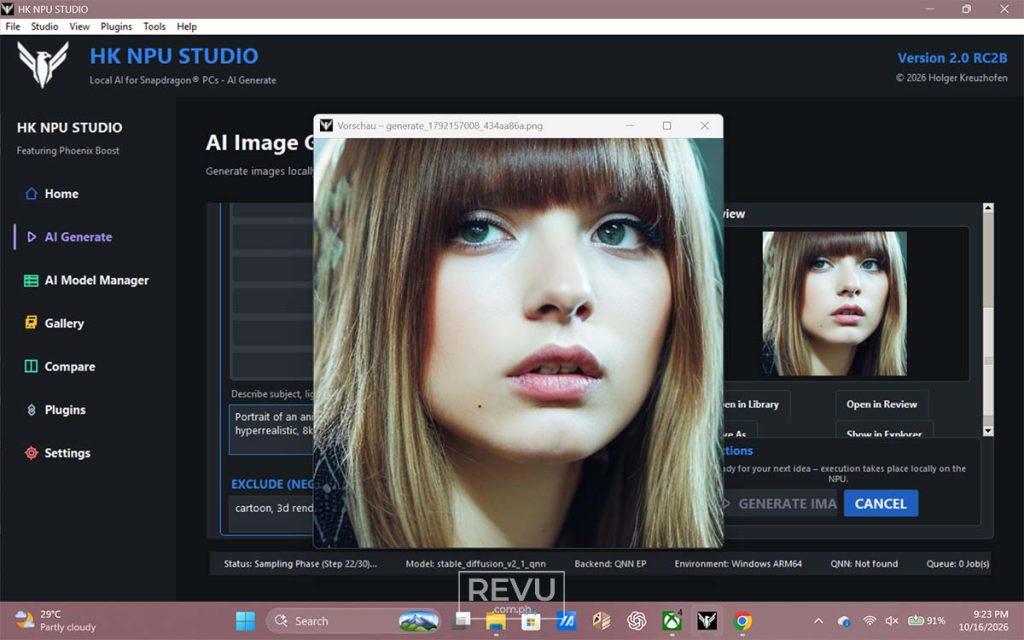
Task: Click the battery 91% indicator
Action: pos(927,621)
